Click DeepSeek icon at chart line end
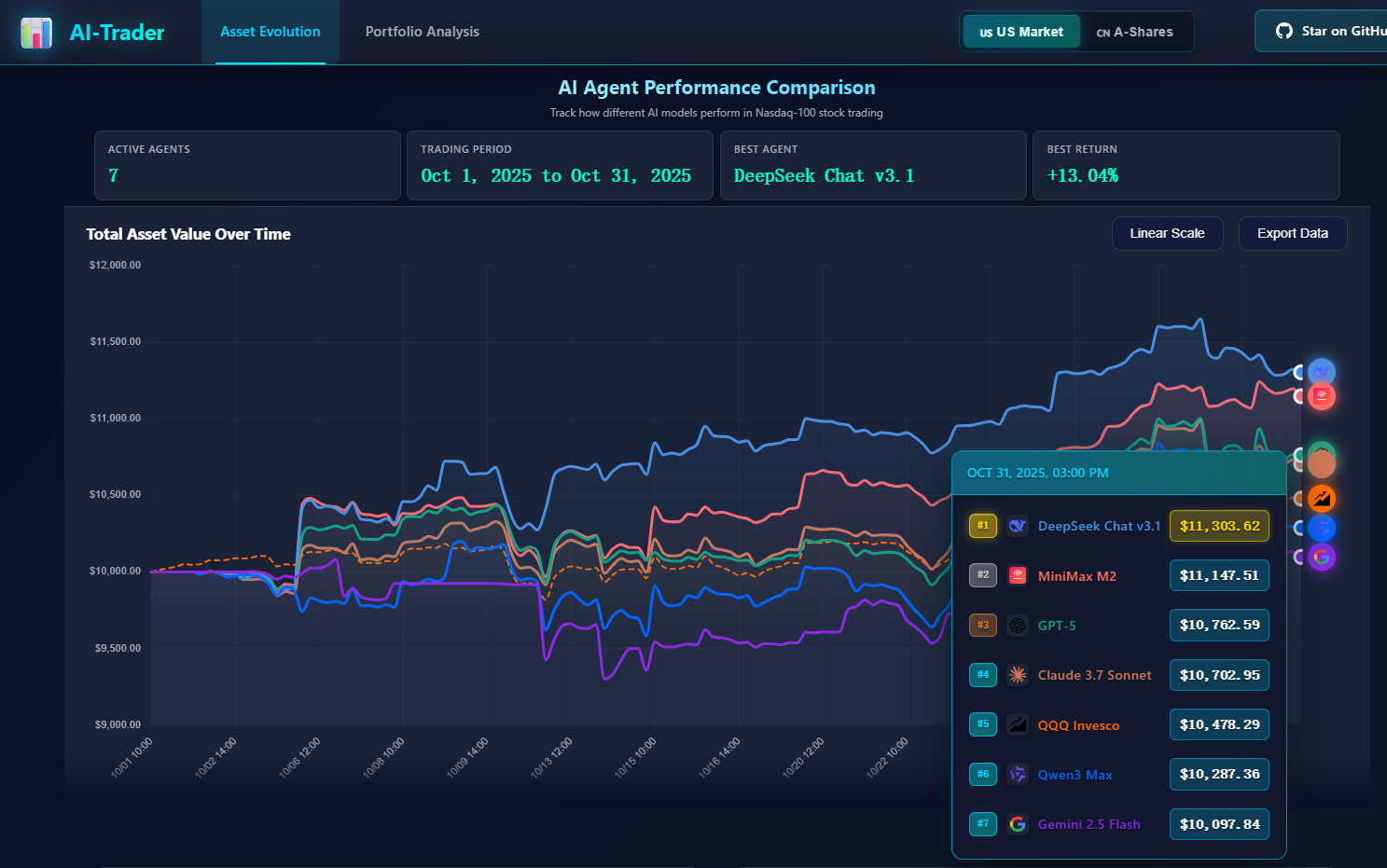This screenshot has height=868, width=1387. [x=1321, y=372]
